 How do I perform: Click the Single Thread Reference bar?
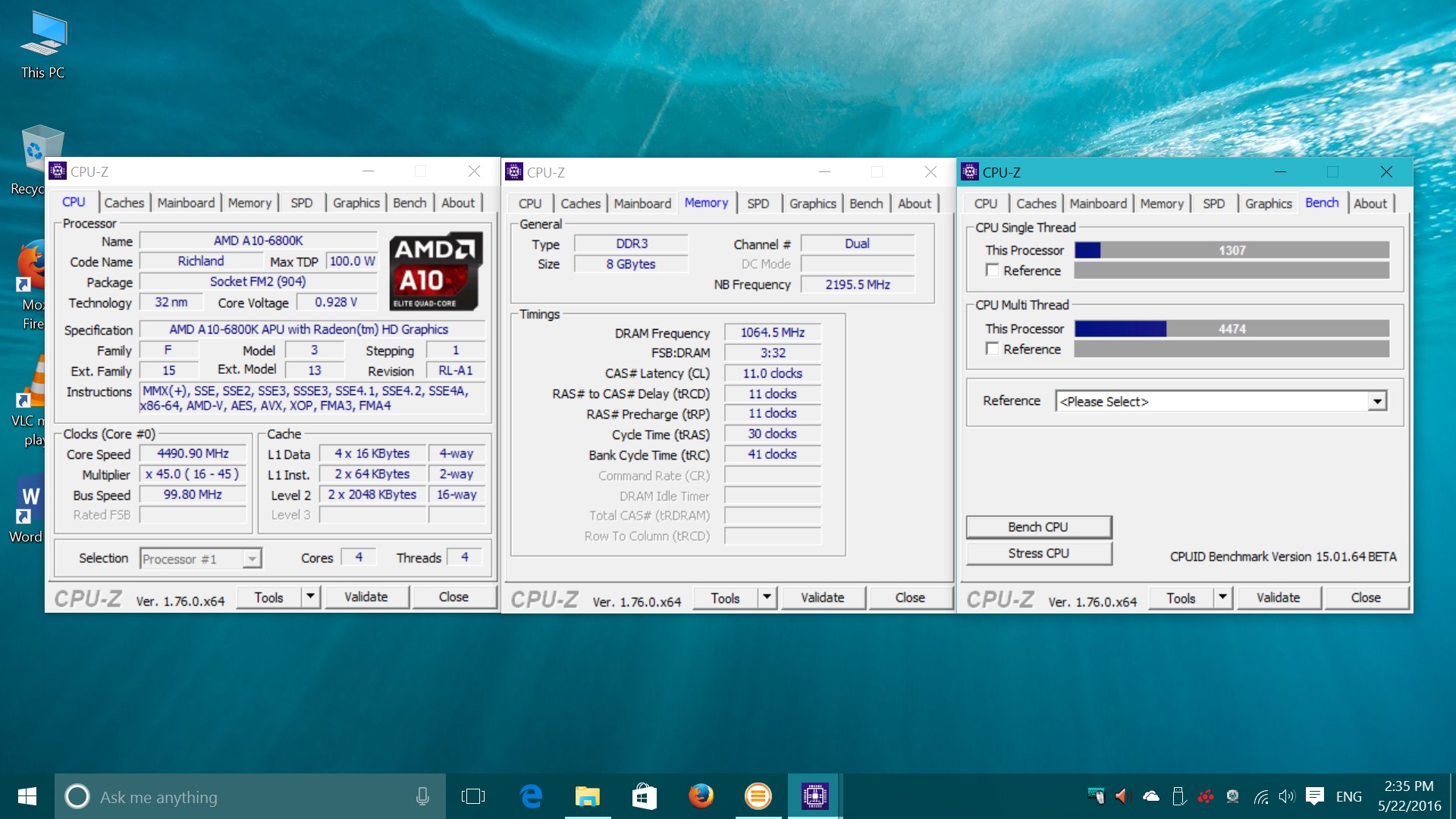pyautogui.click(x=1232, y=270)
